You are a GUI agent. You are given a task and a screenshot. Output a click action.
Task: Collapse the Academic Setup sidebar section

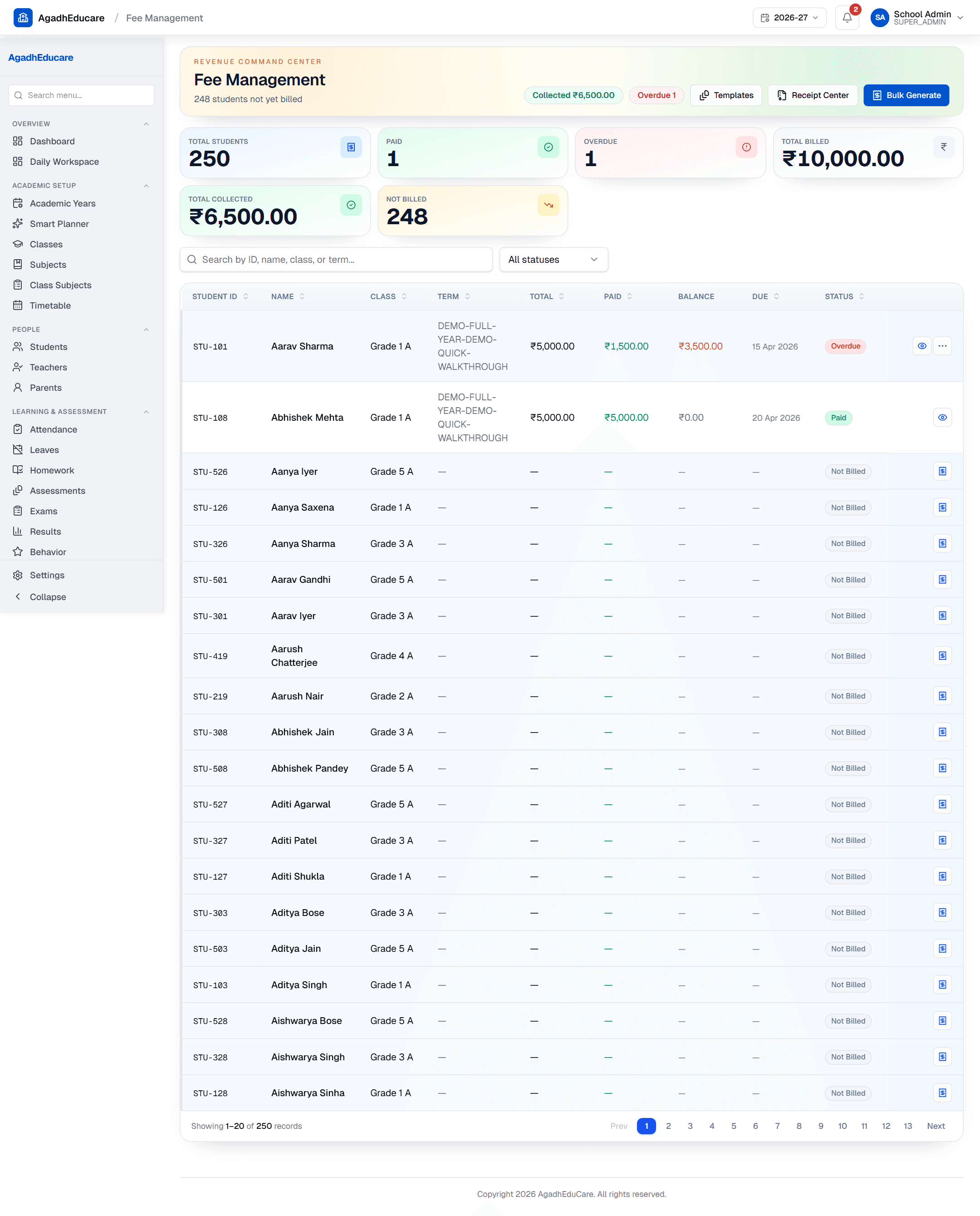pos(146,186)
